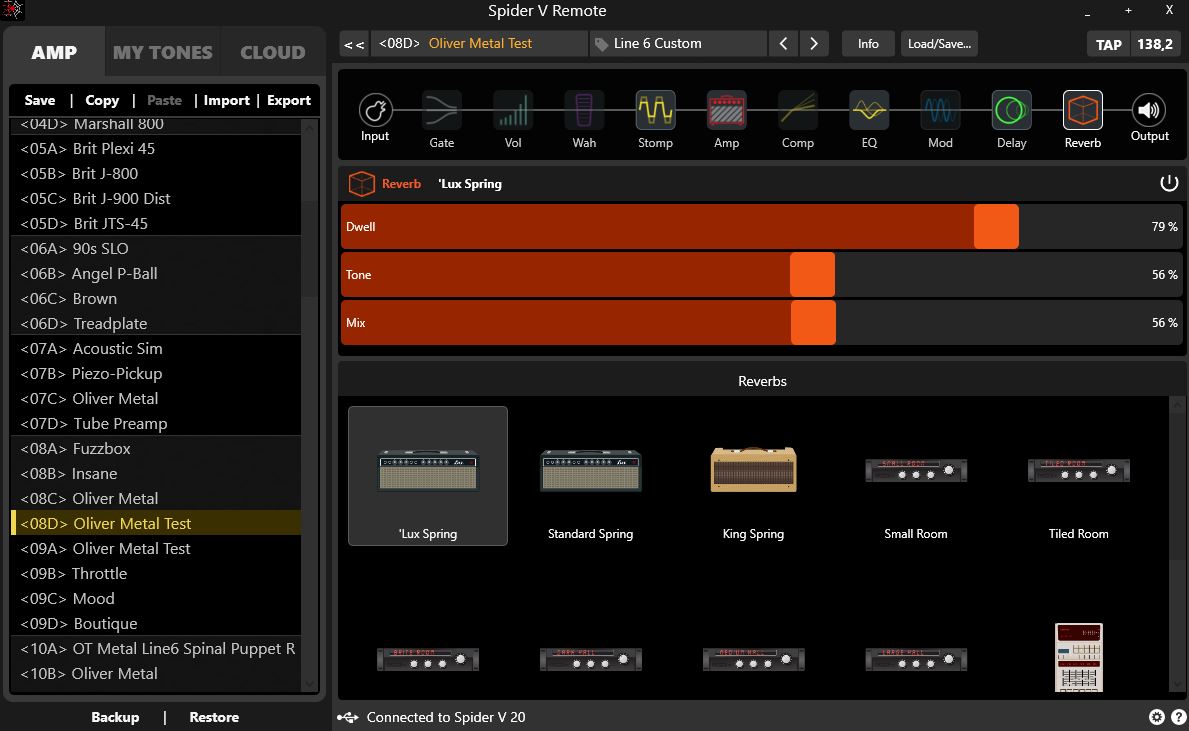Select the Comp block
The height and width of the screenshot is (731, 1189).
click(x=798, y=119)
